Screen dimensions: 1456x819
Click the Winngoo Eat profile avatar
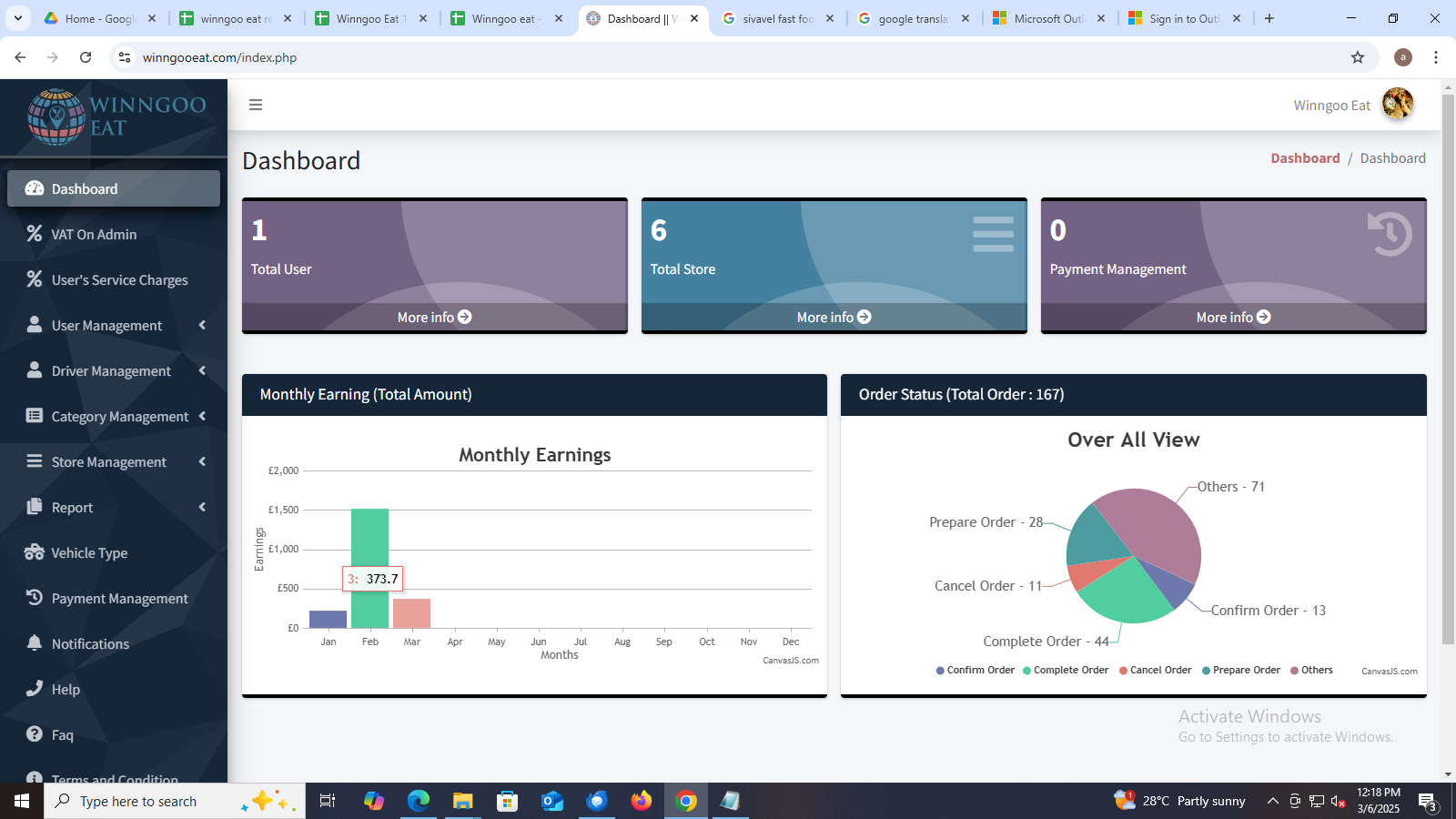coord(1397,105)
